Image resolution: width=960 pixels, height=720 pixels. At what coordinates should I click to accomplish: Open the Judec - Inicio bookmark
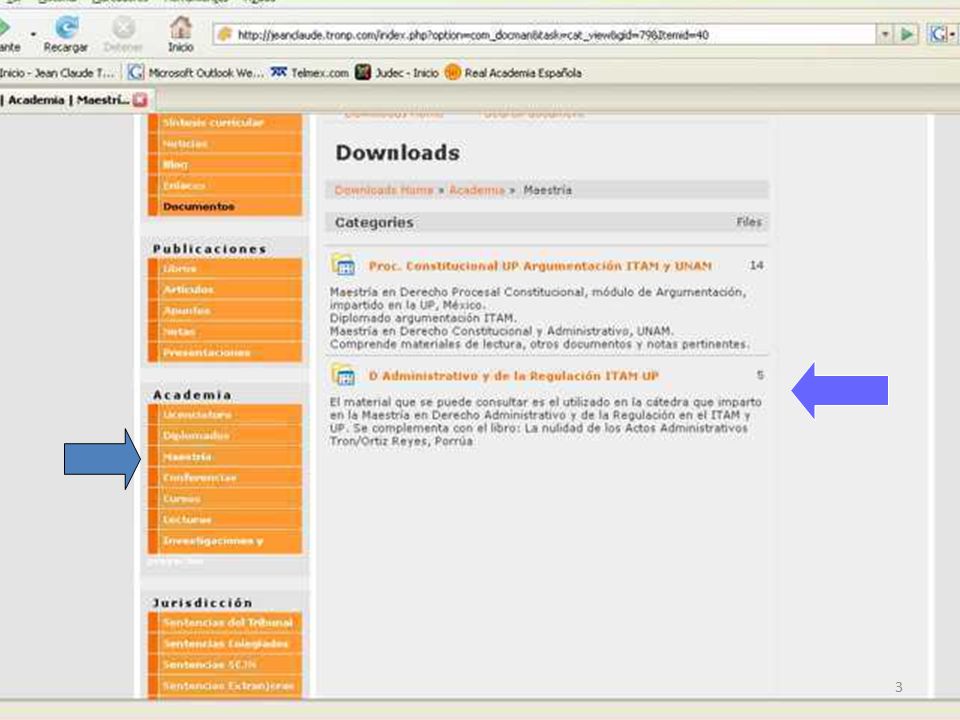(x=397, y=73)
